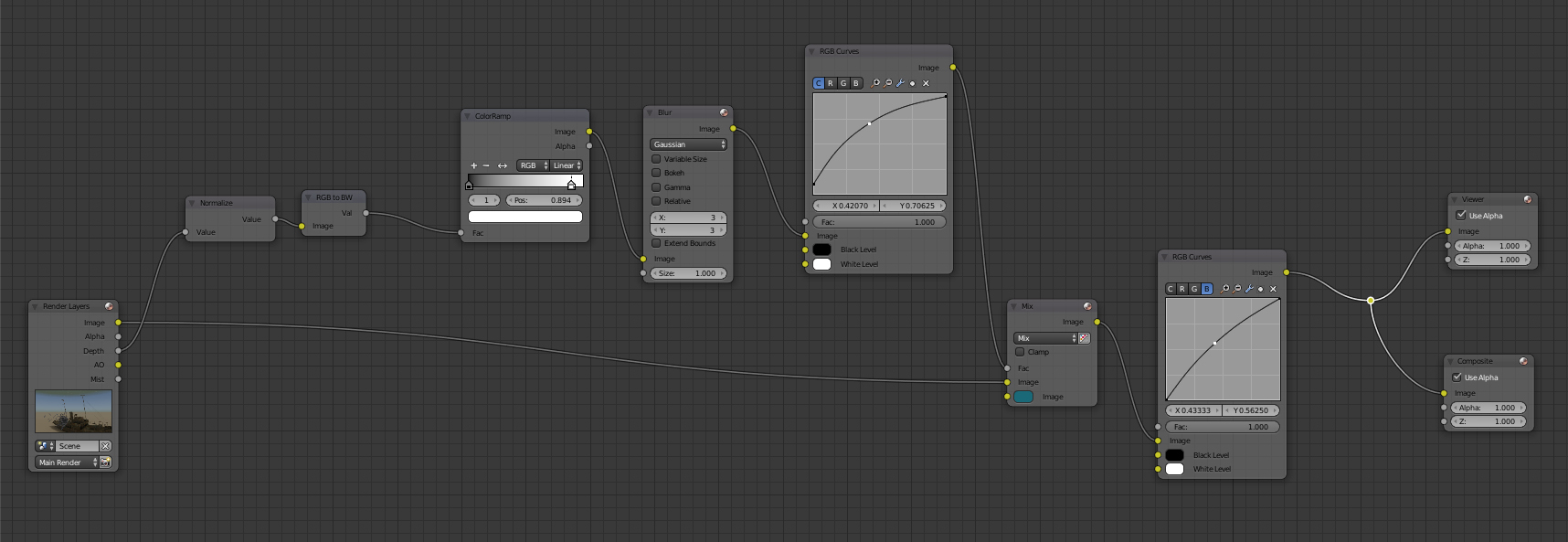Select R channel in second RGB Curves
Screen dimensions: 1568x542
[x=1182, y=289]
